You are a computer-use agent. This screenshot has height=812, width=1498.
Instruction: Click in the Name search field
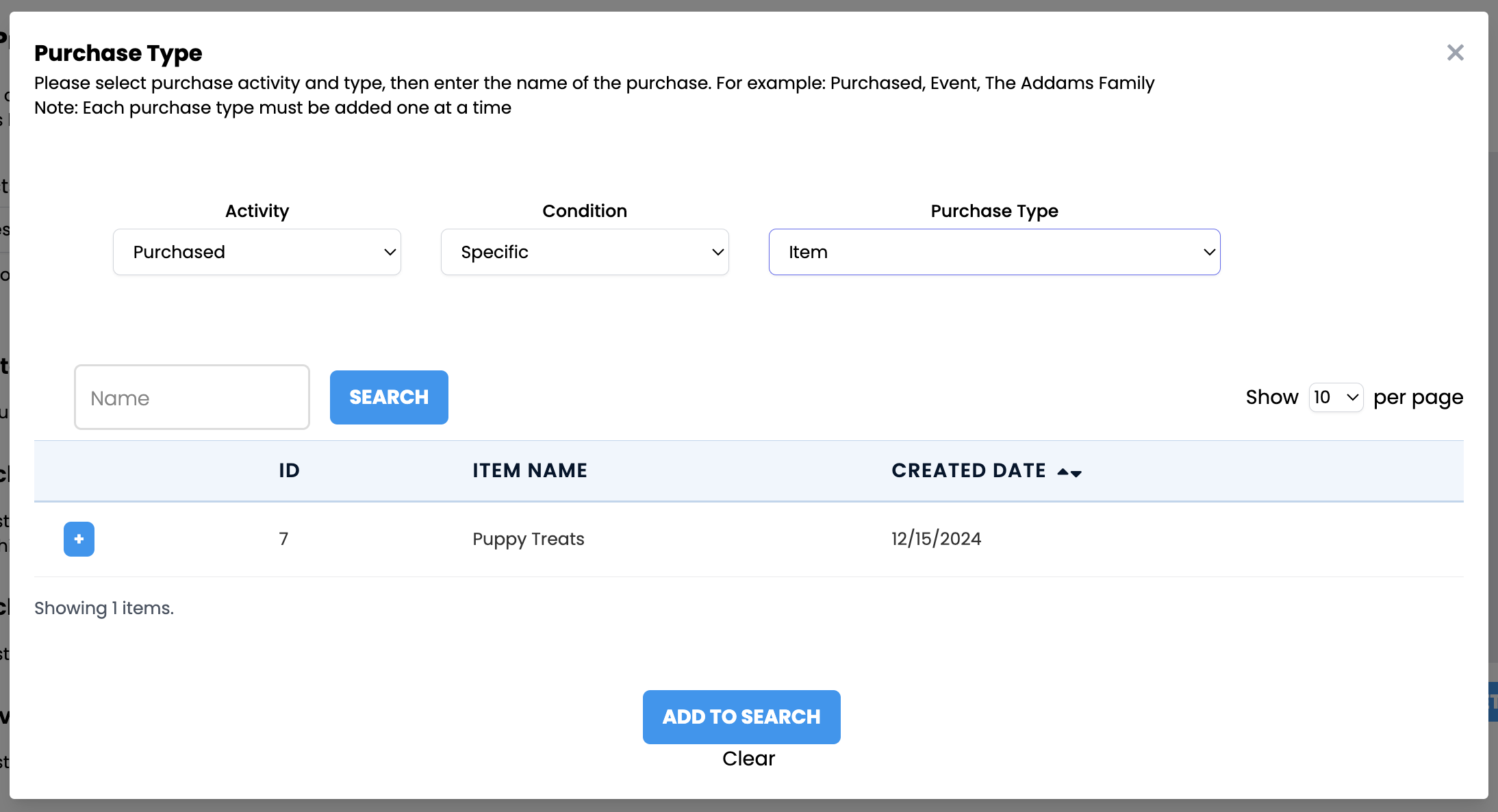(192, 397)
